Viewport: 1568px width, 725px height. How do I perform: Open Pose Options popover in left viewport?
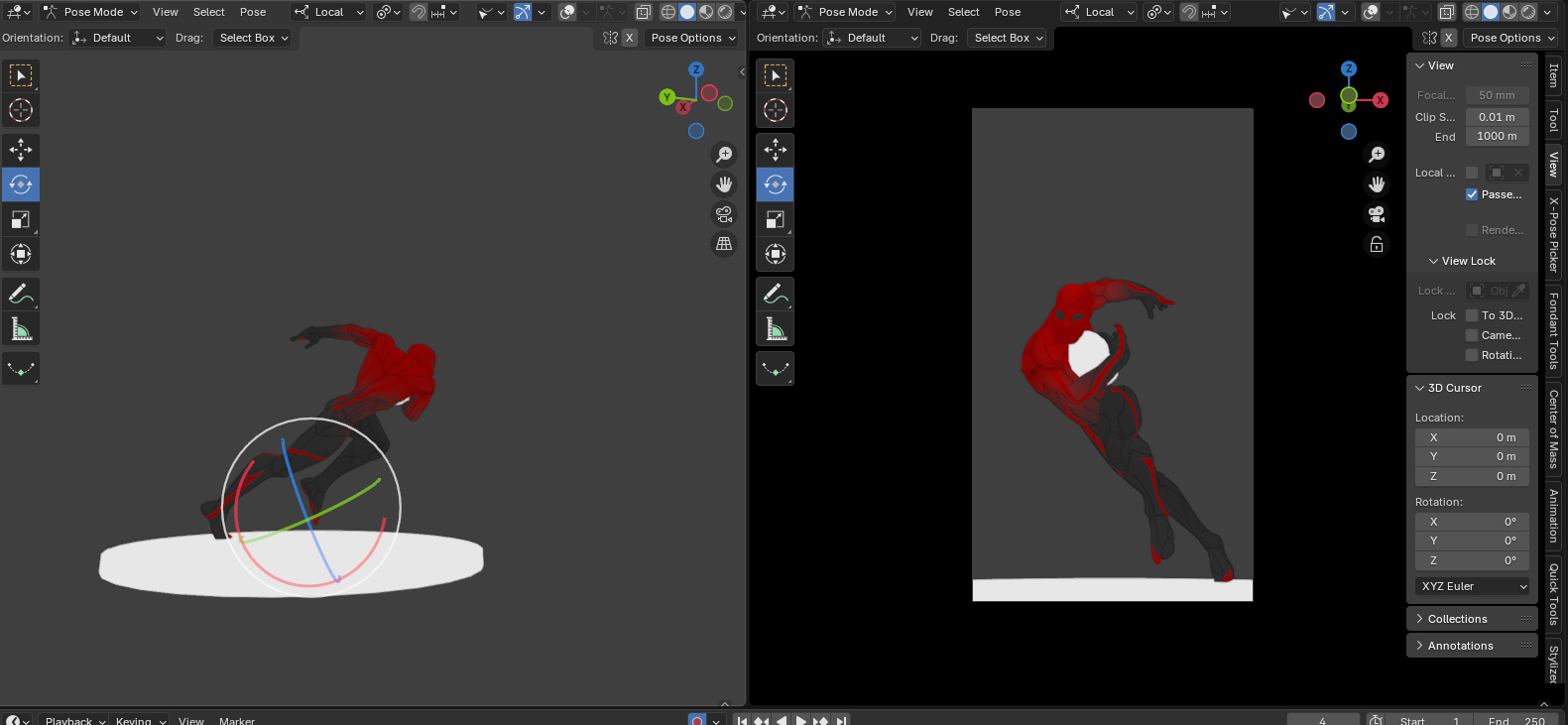[x=693, y=38]
